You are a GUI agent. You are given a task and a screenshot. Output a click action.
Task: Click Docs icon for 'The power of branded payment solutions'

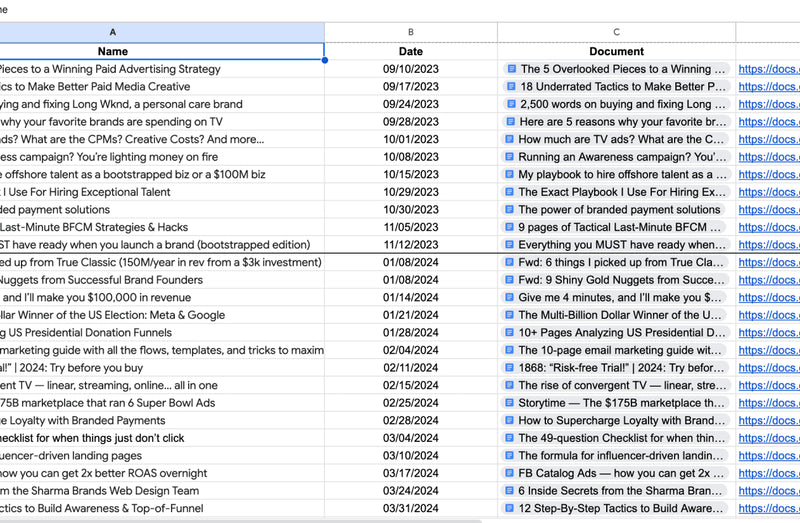tap(511, 210)
